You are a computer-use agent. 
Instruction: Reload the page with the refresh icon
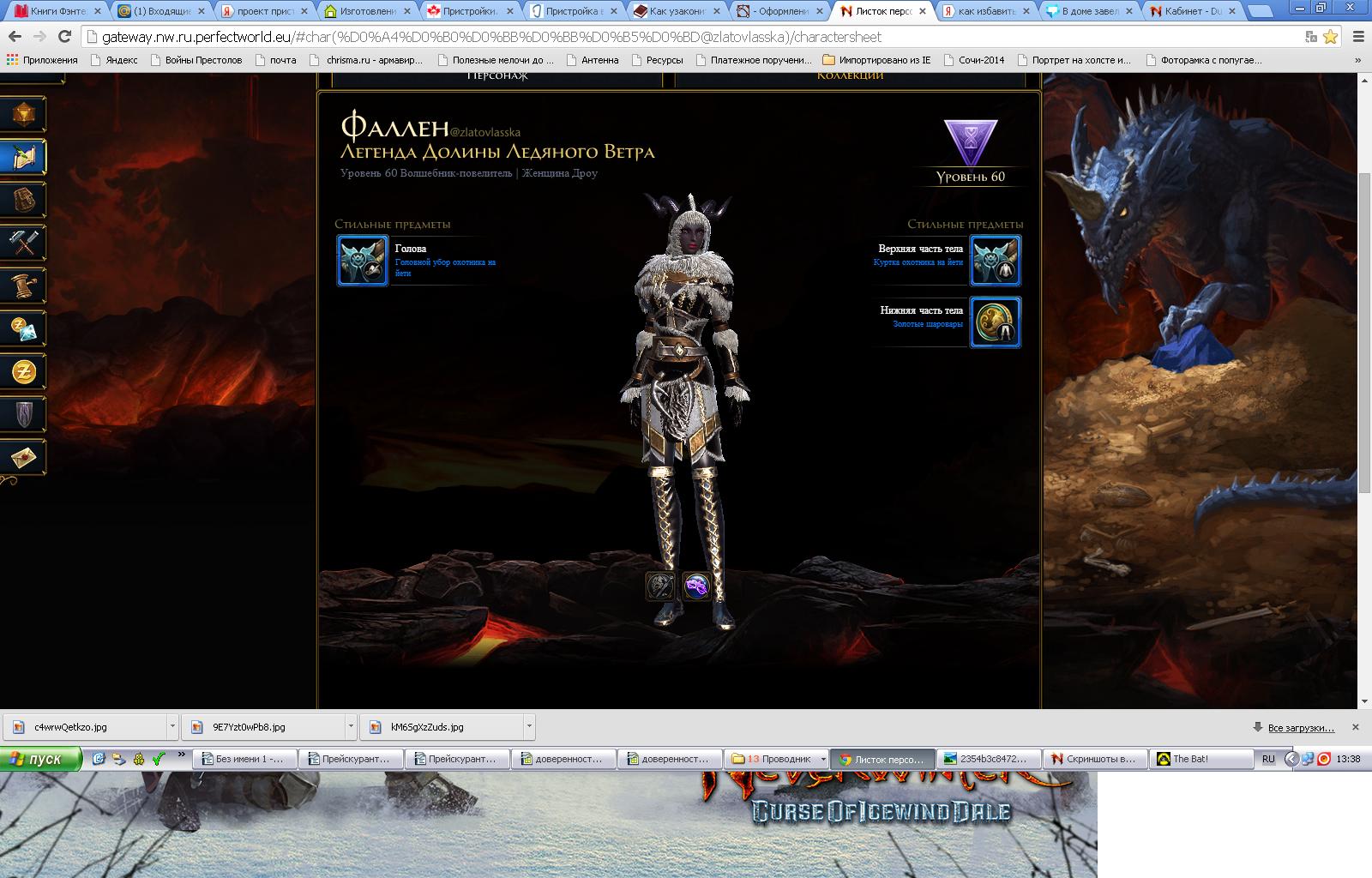click(x=64, y=37)
